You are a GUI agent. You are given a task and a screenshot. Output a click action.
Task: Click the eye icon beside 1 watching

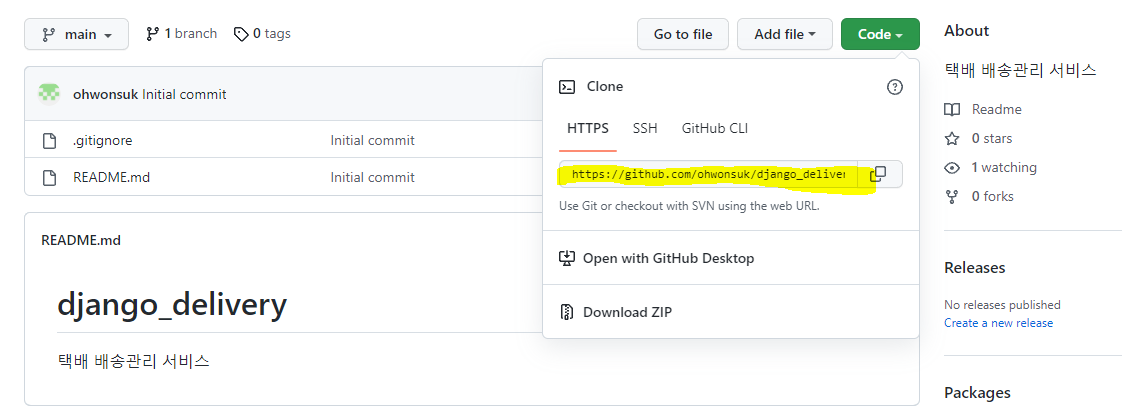click(x=952, y=168)
